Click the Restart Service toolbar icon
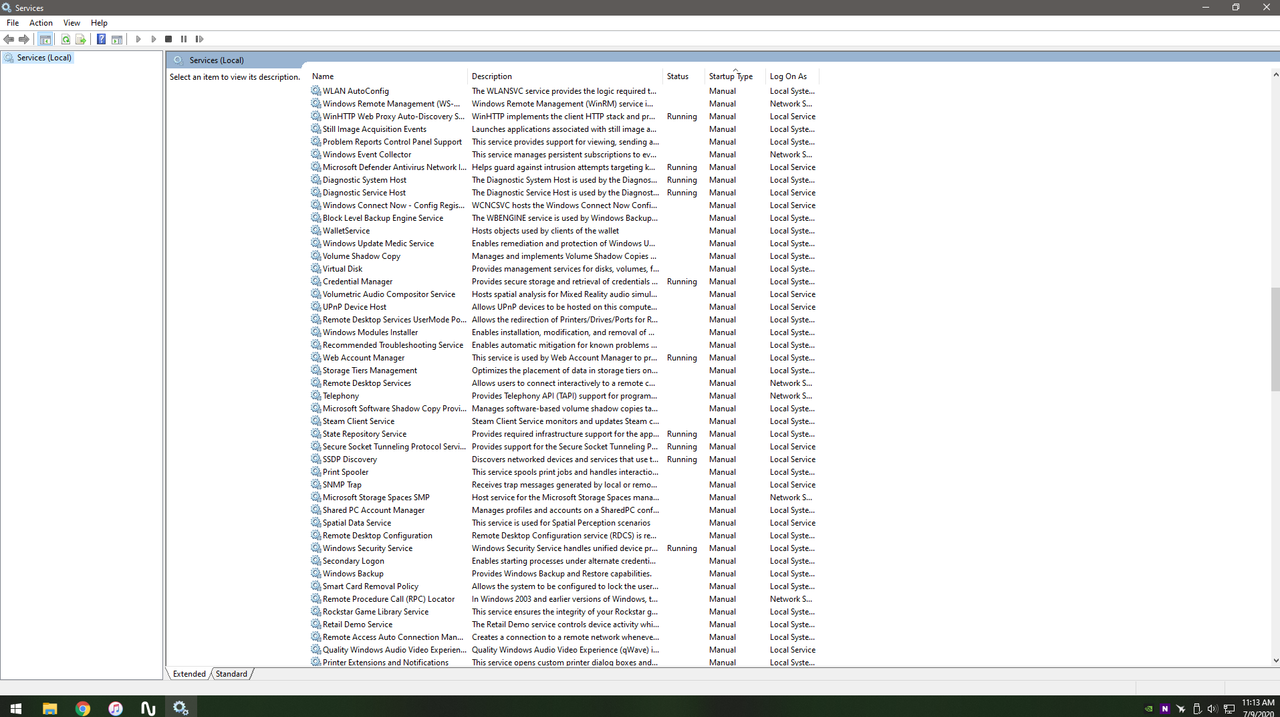1280x717 pixels. [x=199, y=39]
